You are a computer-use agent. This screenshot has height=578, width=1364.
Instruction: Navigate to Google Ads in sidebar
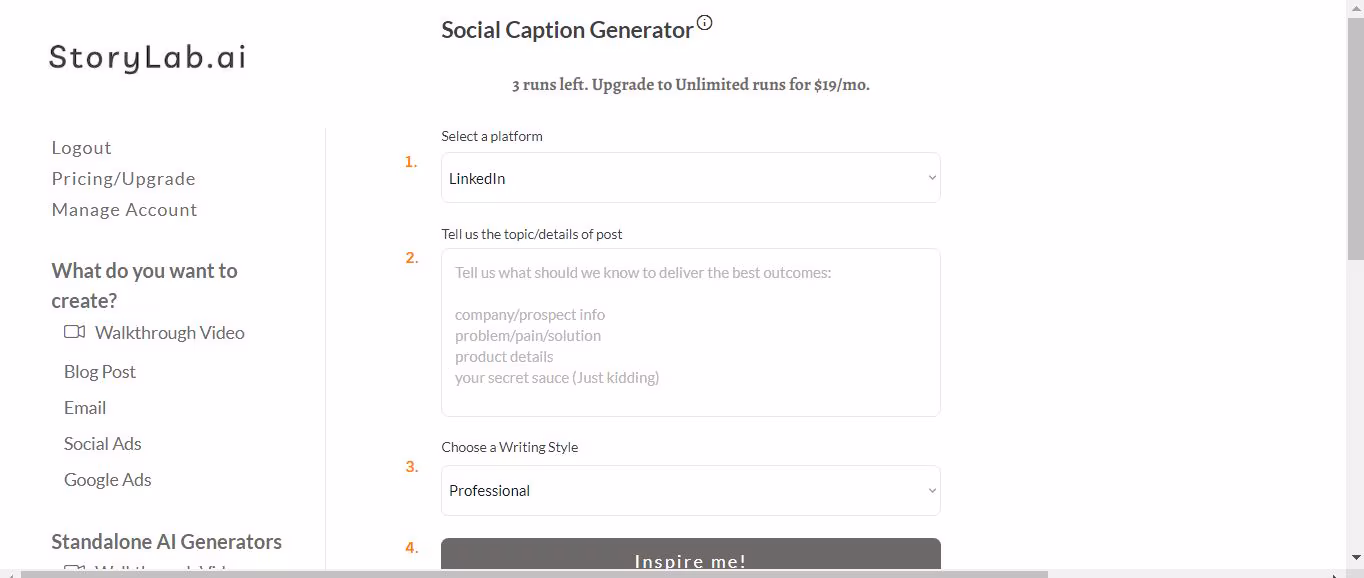click(x=107, y=480)
